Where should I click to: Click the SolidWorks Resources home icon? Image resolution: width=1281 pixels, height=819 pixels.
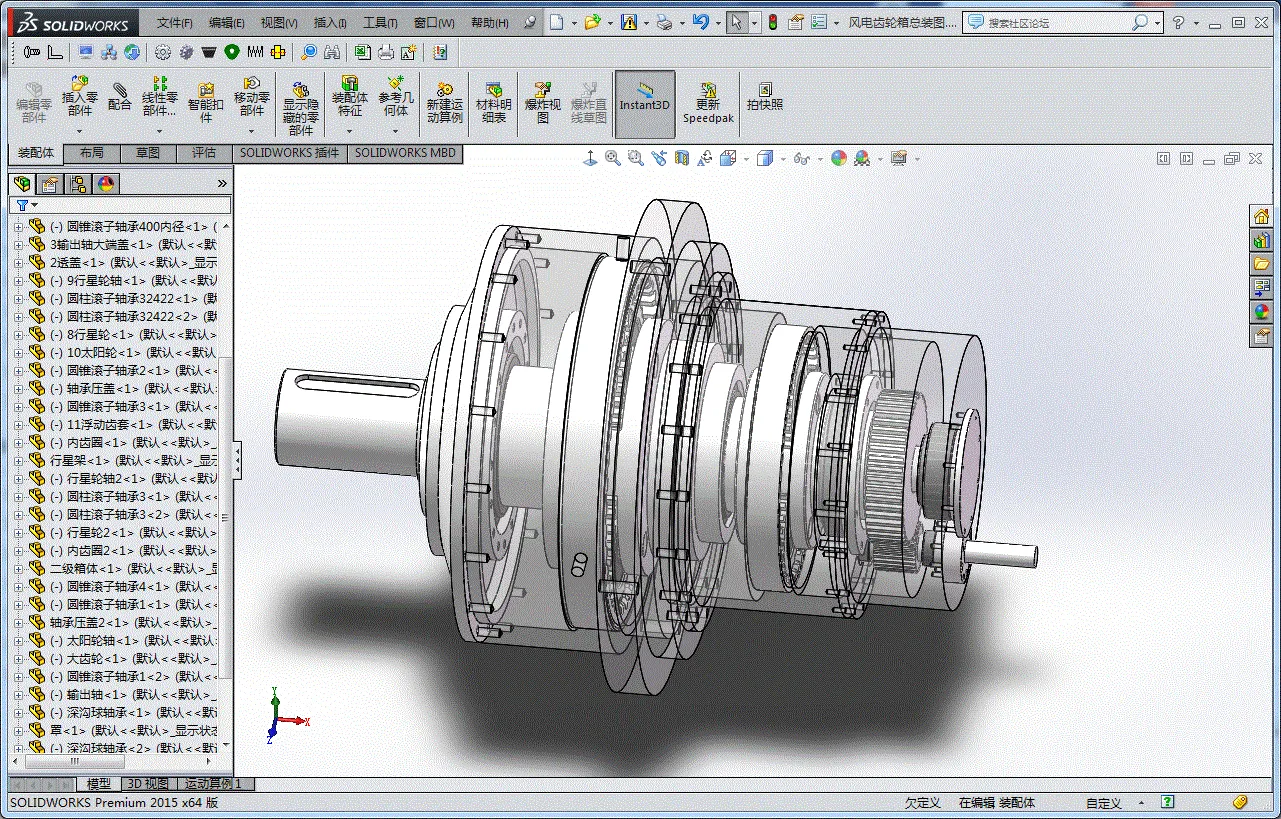coord(1261,216)
